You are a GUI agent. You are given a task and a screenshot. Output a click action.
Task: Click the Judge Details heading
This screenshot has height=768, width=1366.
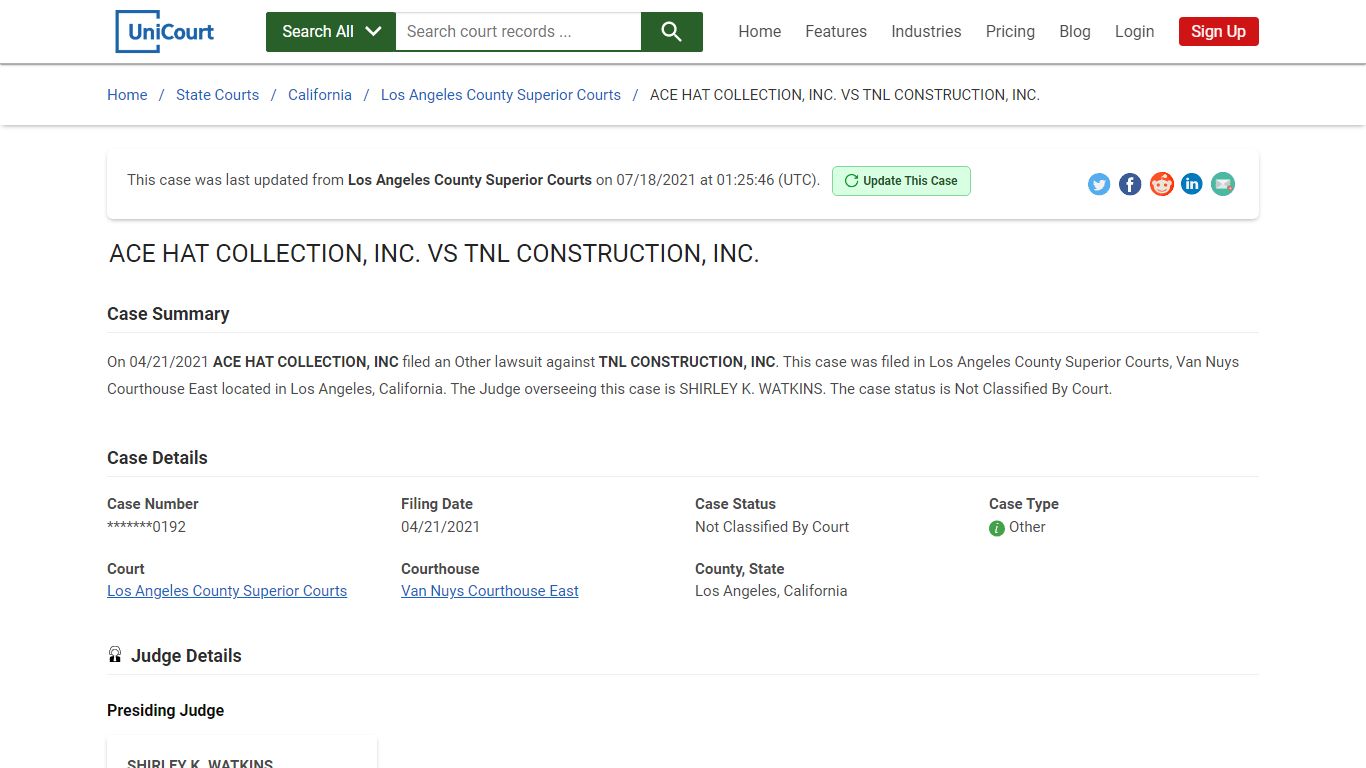pos(186,656)
